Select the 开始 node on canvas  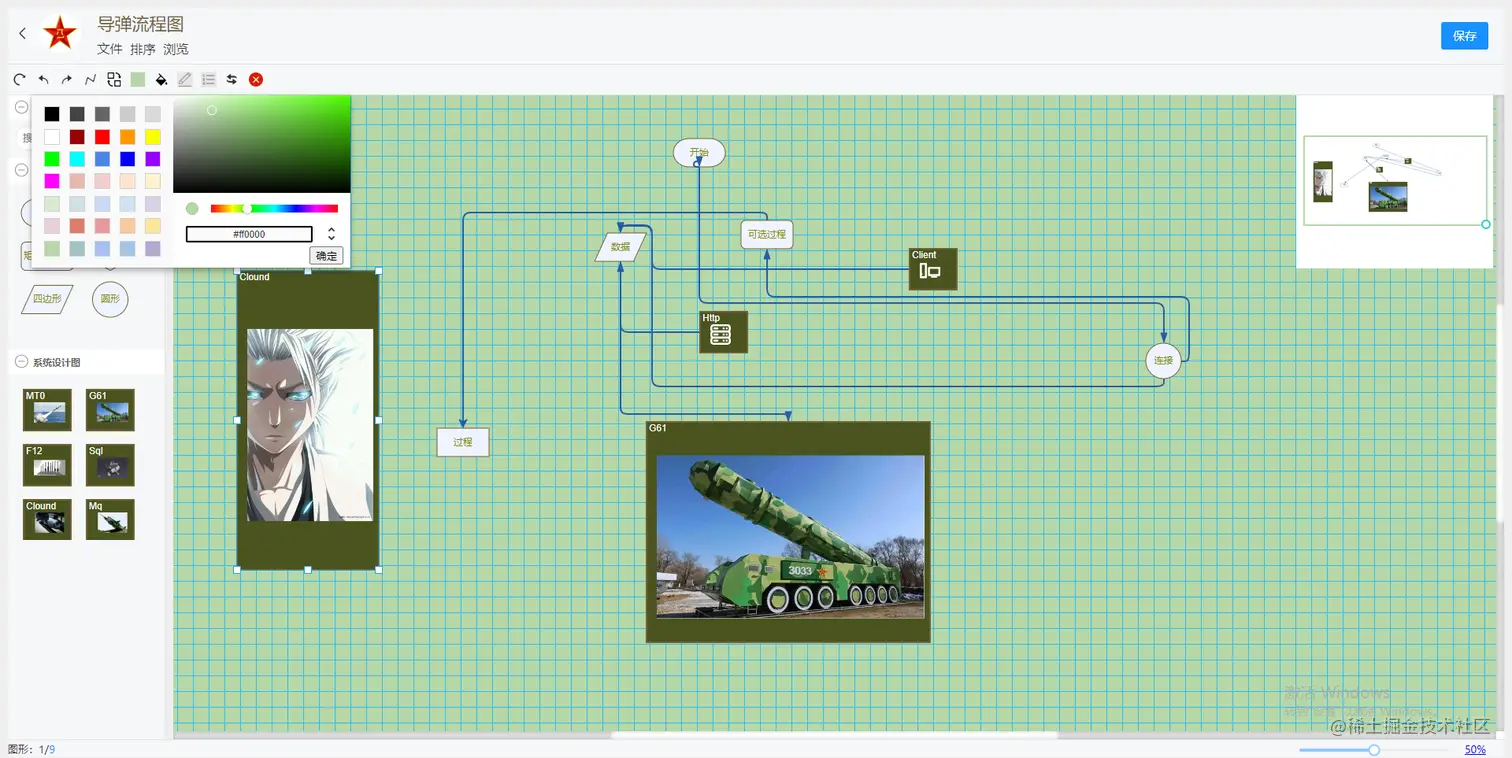coord(699,153)
